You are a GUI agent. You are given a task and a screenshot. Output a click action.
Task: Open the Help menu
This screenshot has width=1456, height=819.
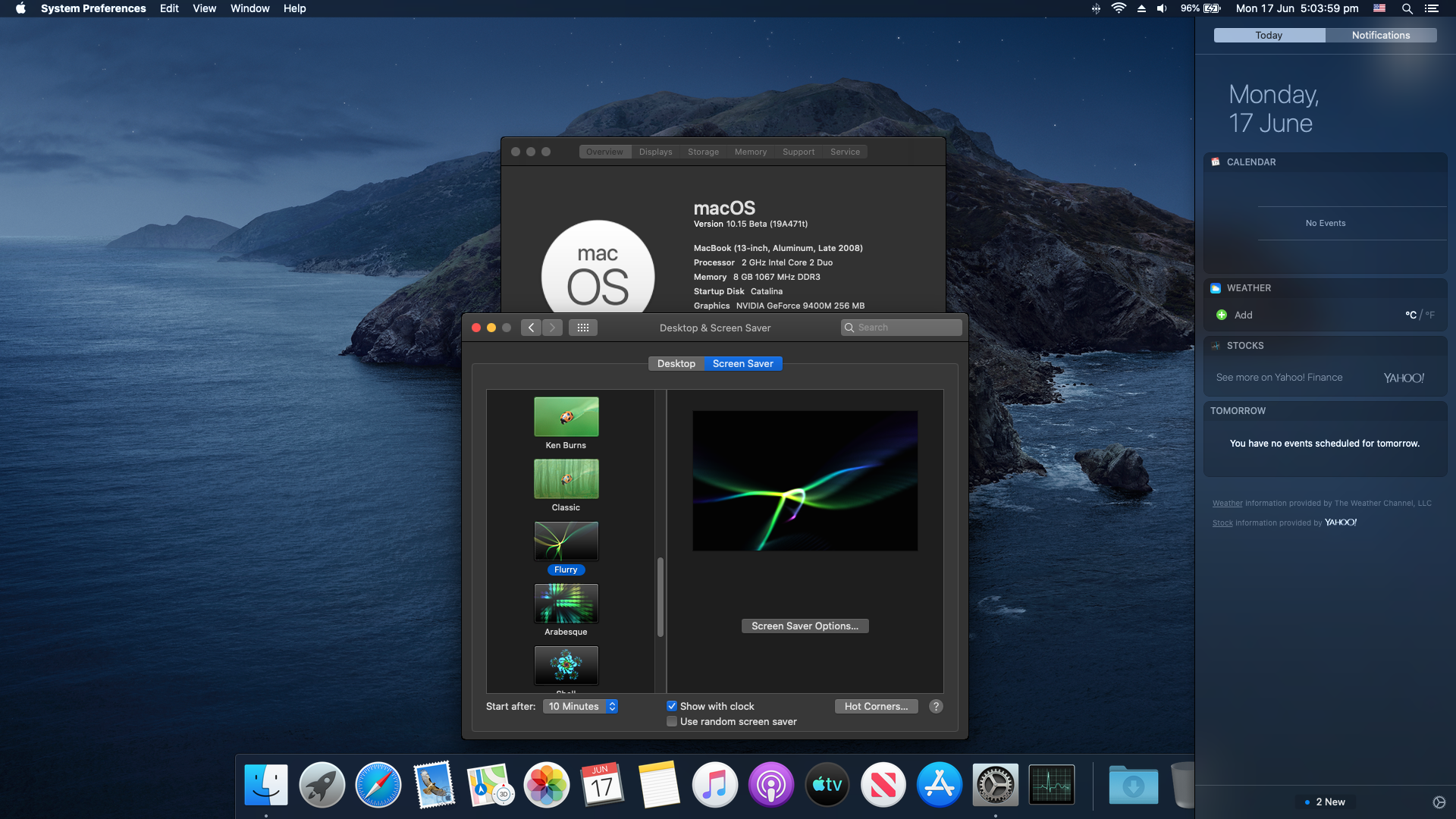(x=295, y=8)
